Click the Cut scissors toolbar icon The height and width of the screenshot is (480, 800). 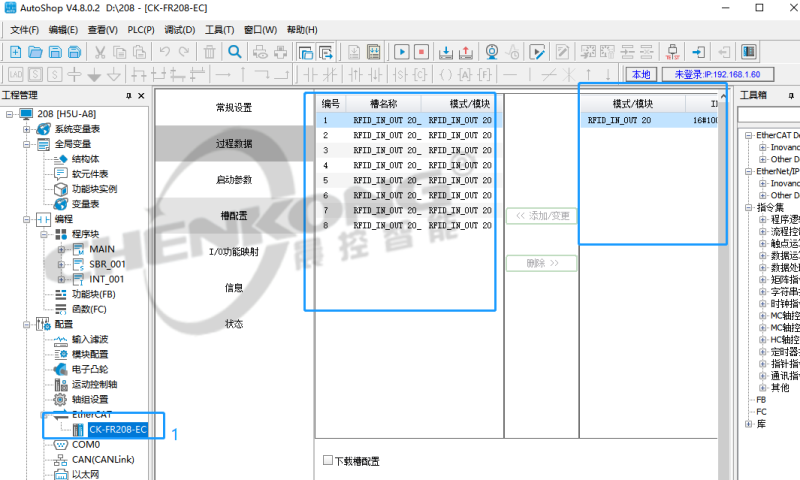(101, 51)
